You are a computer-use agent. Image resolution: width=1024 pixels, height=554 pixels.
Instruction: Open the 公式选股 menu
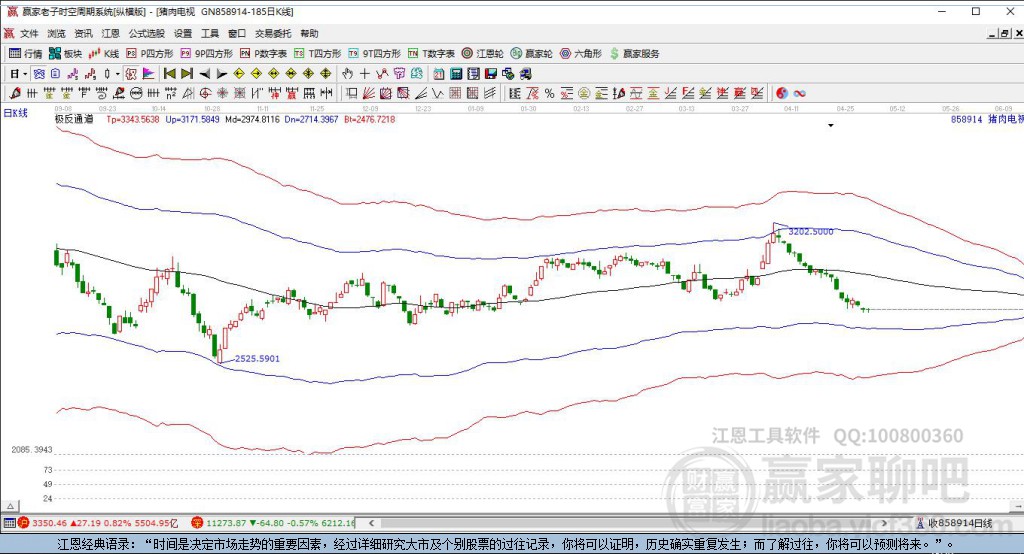146,33
